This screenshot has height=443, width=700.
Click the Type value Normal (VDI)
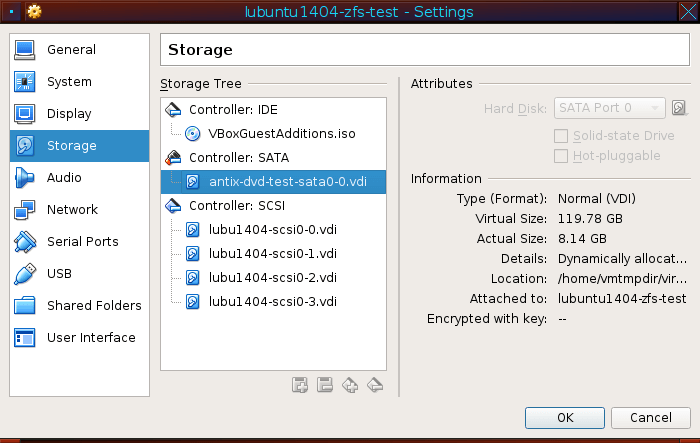click(x=597, y=199)
